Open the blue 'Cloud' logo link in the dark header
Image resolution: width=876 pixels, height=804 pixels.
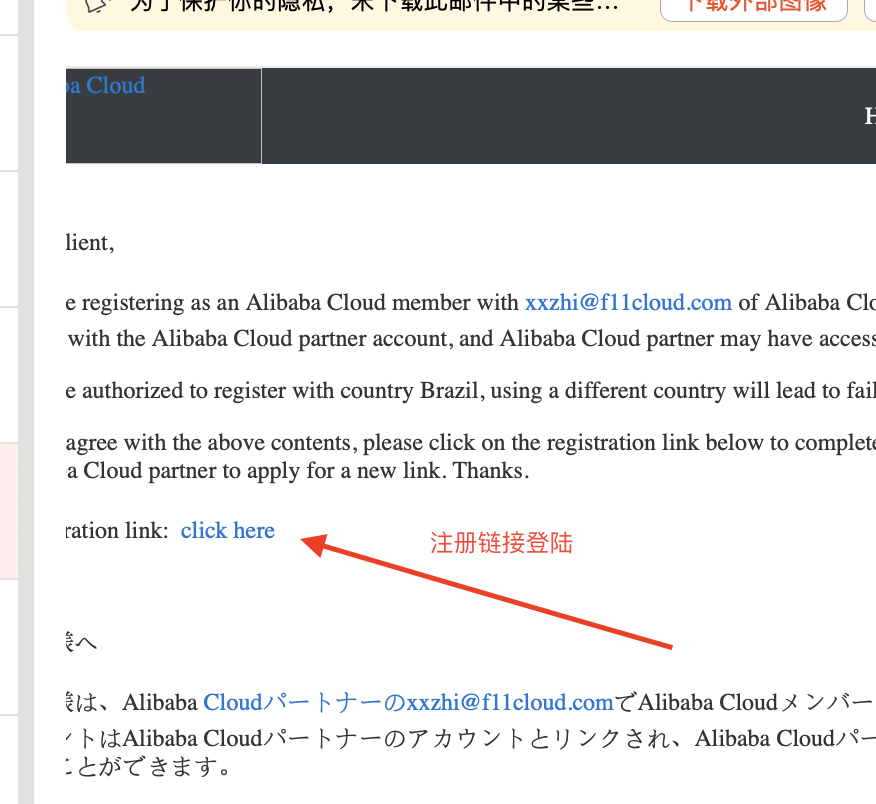click(x=106, y=85)
